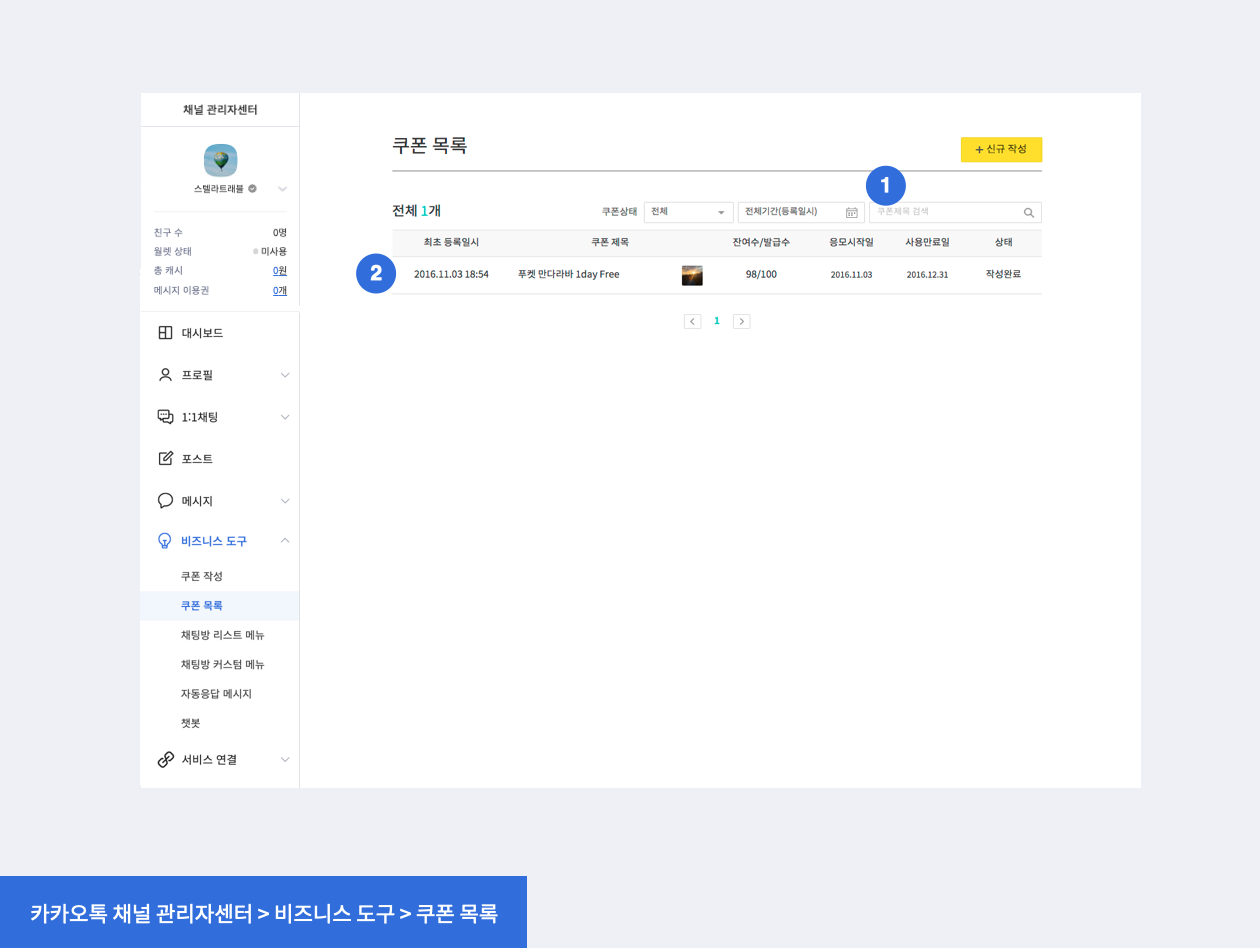Click the profile person icon
Viewport: 1260px width, 948px height.
[x=166, y=375]
